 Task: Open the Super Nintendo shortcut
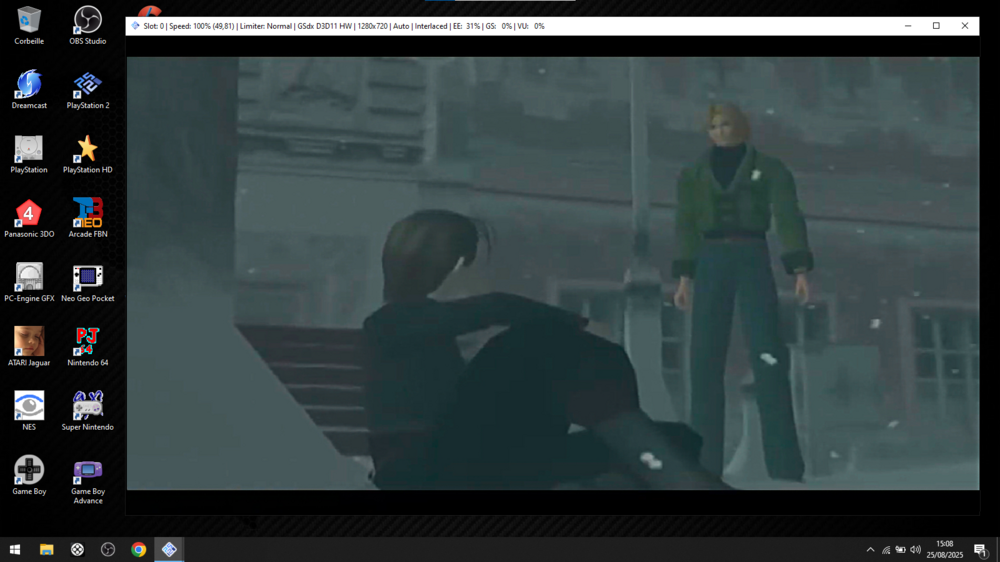87,412
